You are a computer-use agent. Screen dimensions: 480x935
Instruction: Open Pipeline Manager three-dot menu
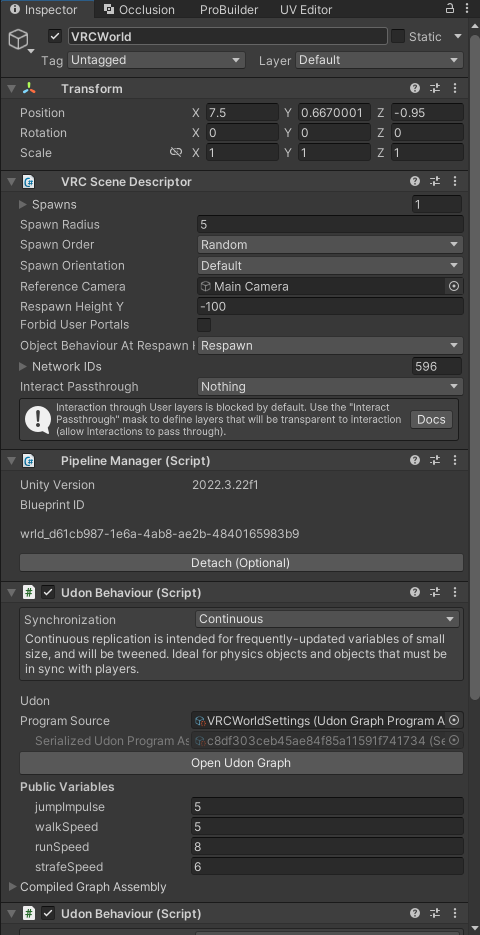[455, 460]
